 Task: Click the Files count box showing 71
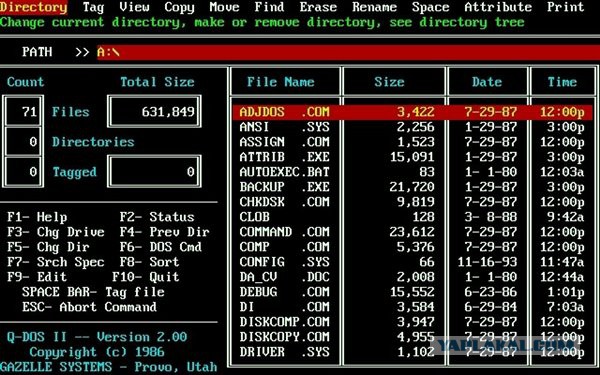pyautogui.click(x=23, y=112)
